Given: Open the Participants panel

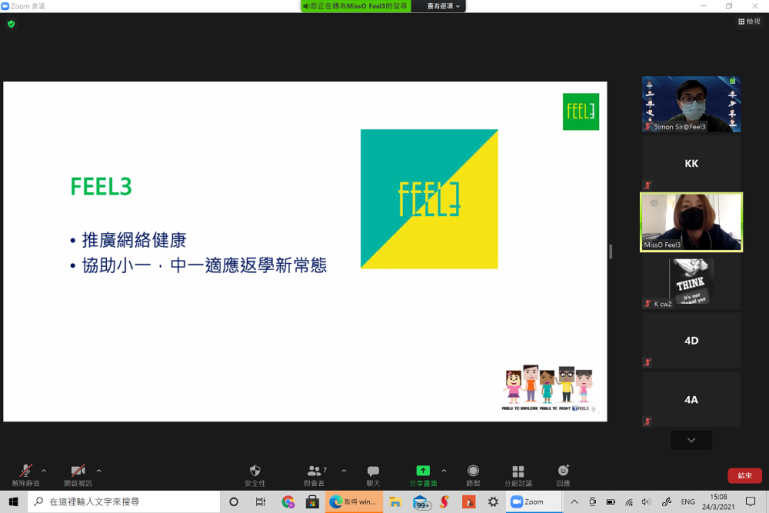Looking at the screenshot, I should tap(314, 475).
